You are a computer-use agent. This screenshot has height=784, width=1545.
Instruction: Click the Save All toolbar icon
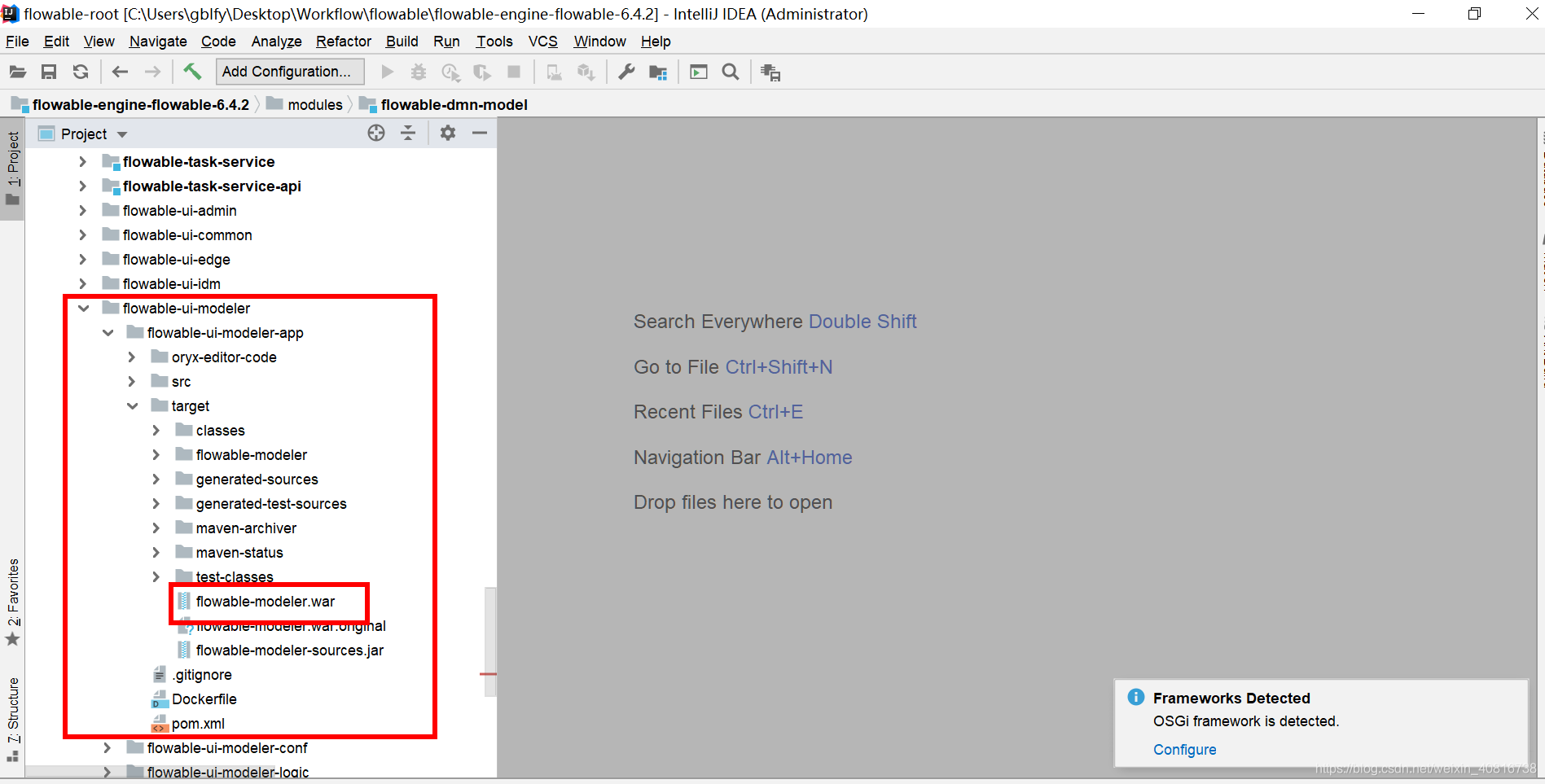coord(49,72)
